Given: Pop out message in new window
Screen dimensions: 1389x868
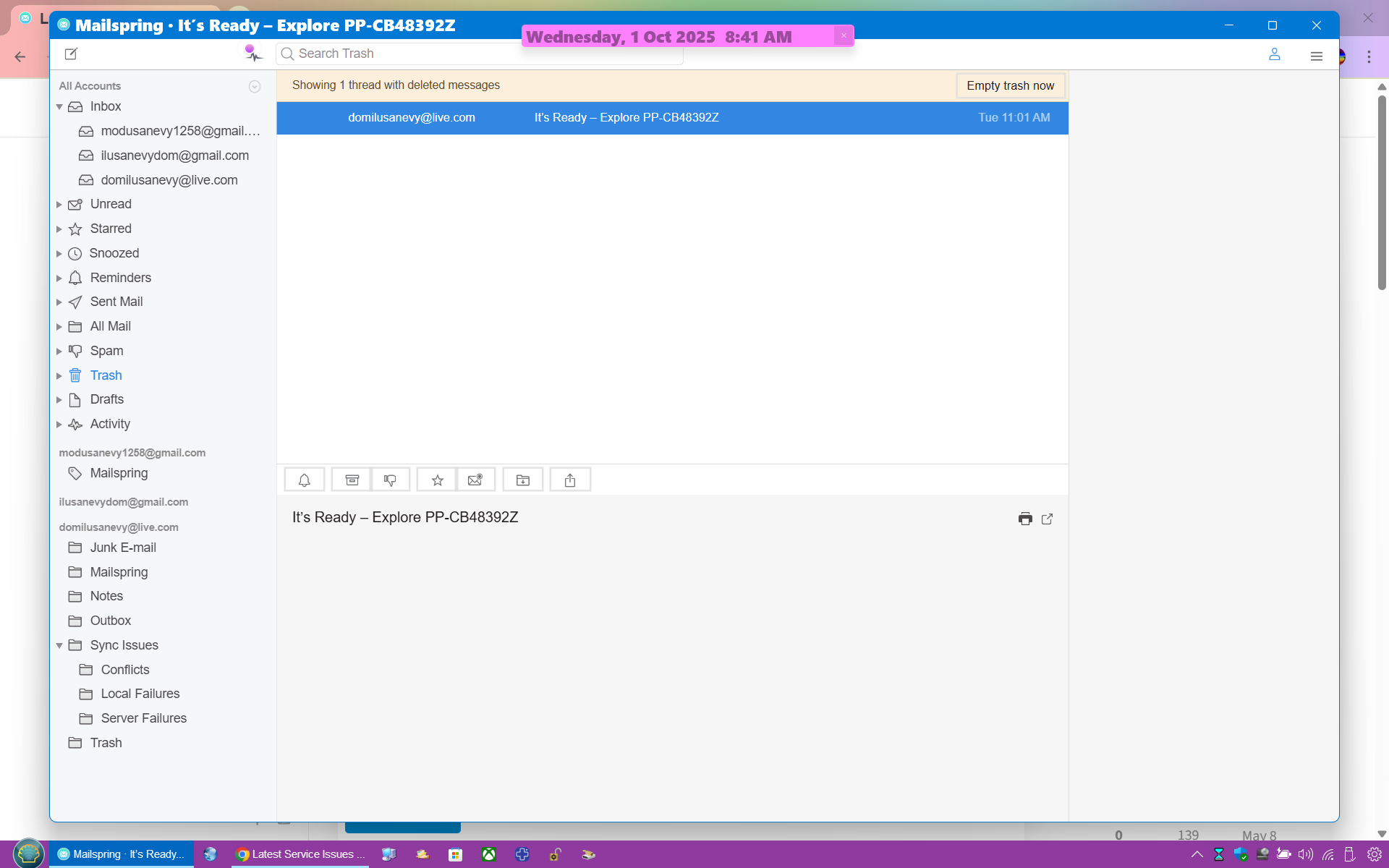Looking at the screenshot, I should [x=1047, y=519].
